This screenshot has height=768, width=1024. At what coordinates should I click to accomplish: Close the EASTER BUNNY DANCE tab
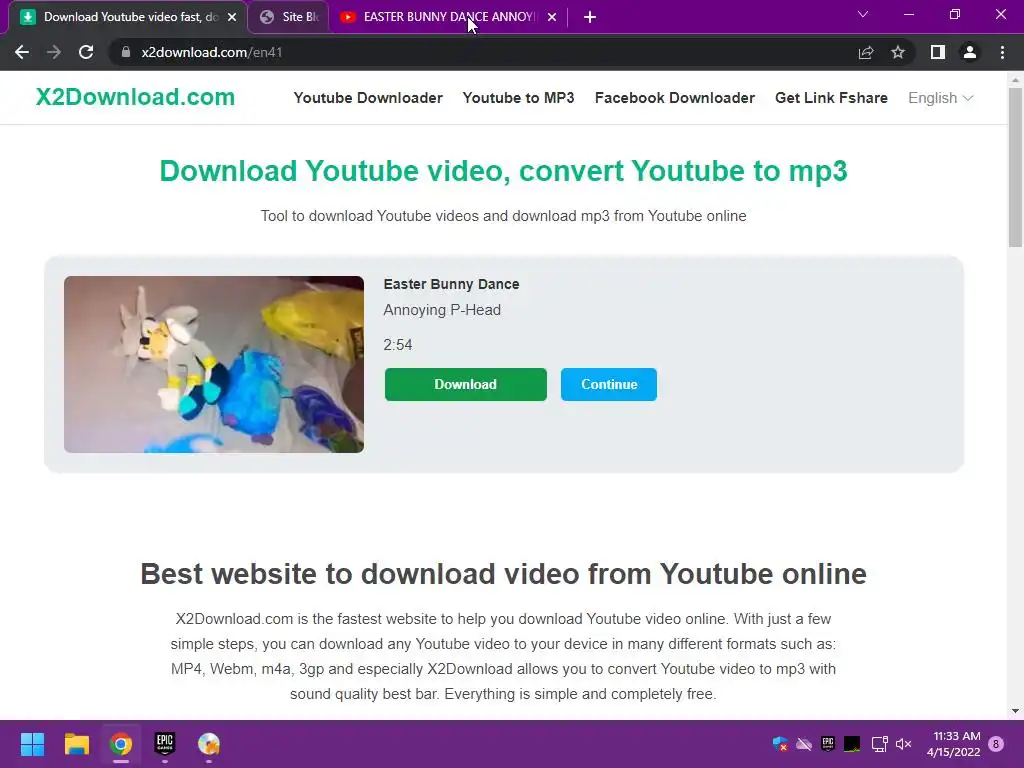(x=552, y=17)
